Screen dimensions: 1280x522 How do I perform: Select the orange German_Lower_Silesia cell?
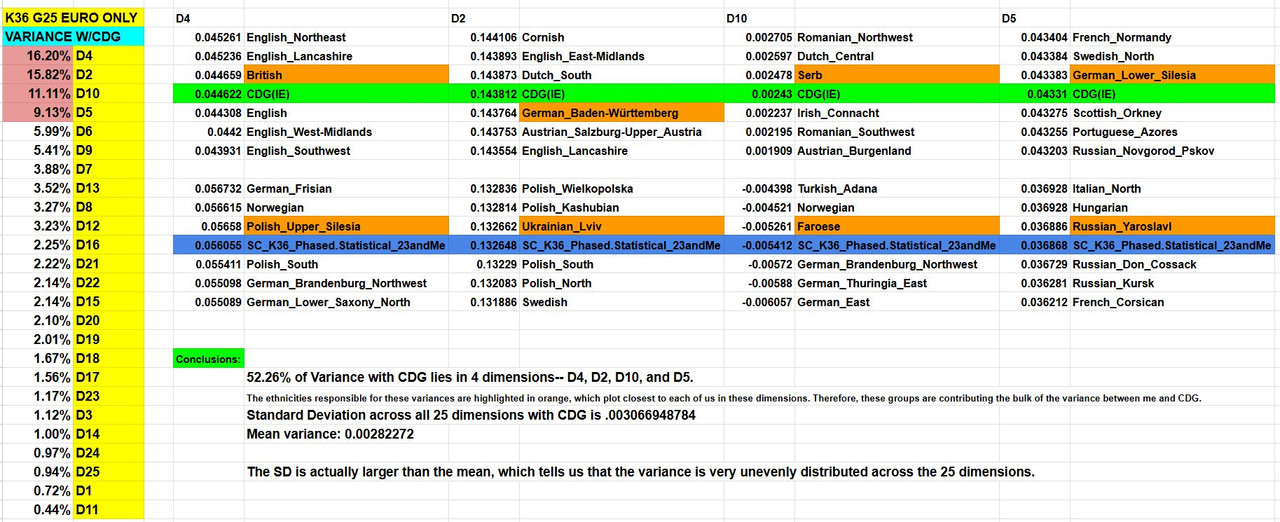point(1174,75)
